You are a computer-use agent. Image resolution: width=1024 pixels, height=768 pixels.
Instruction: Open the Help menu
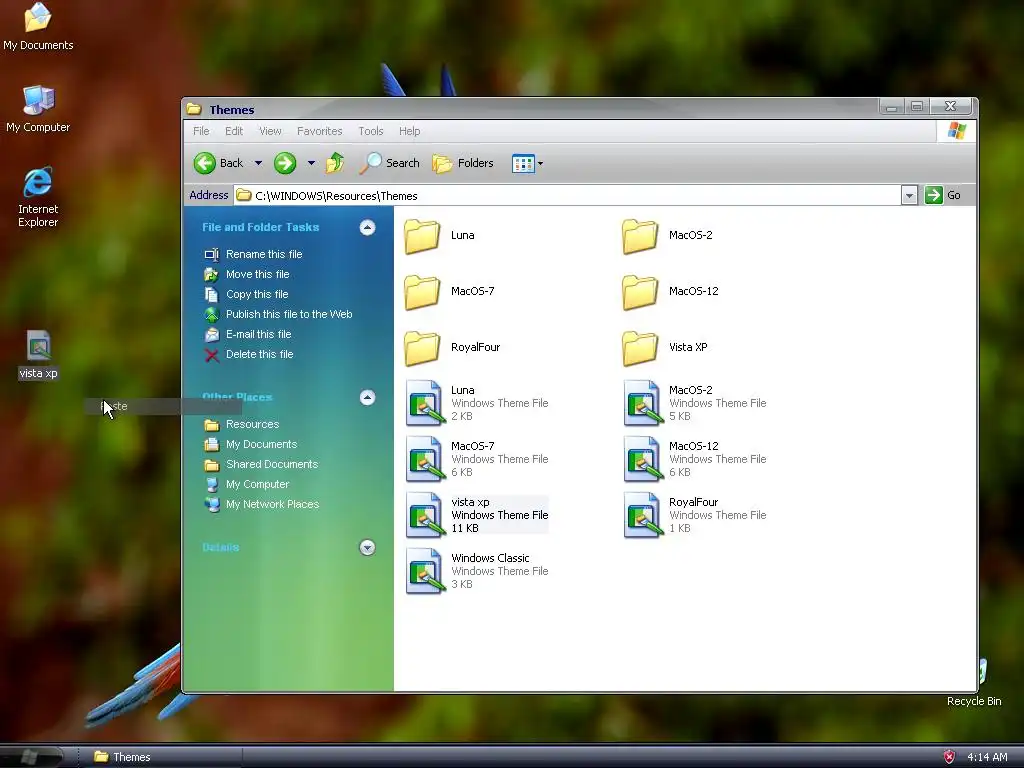(x=409, y=131)
